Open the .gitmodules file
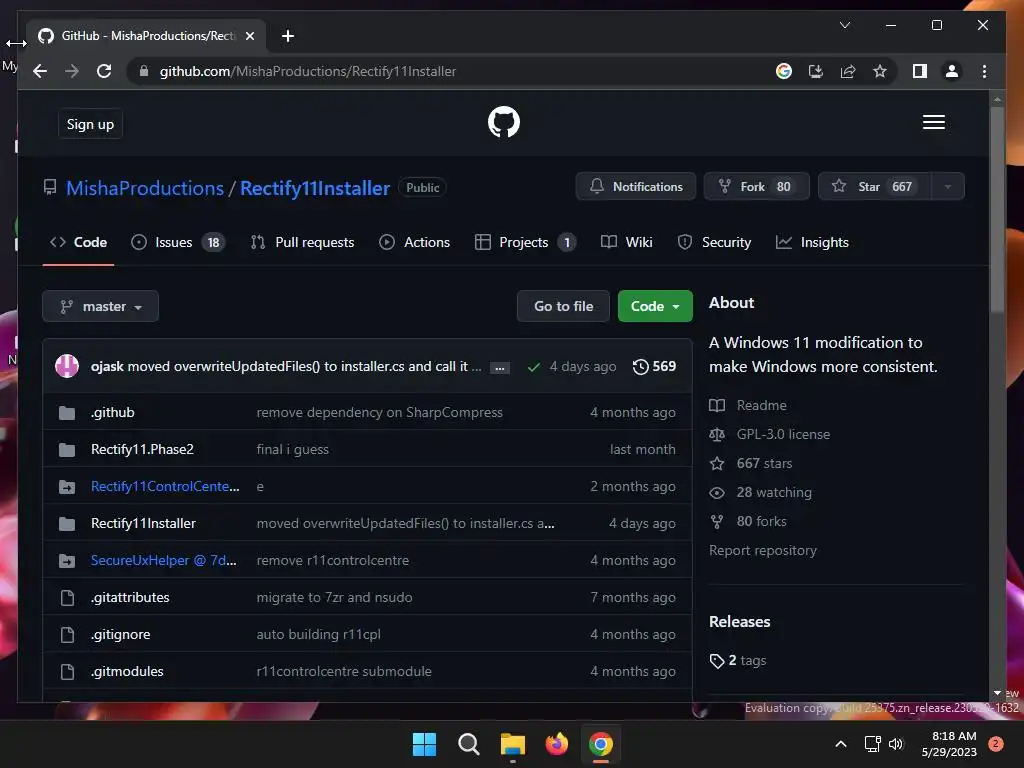1024x768 pixels. tap(127, 671)
